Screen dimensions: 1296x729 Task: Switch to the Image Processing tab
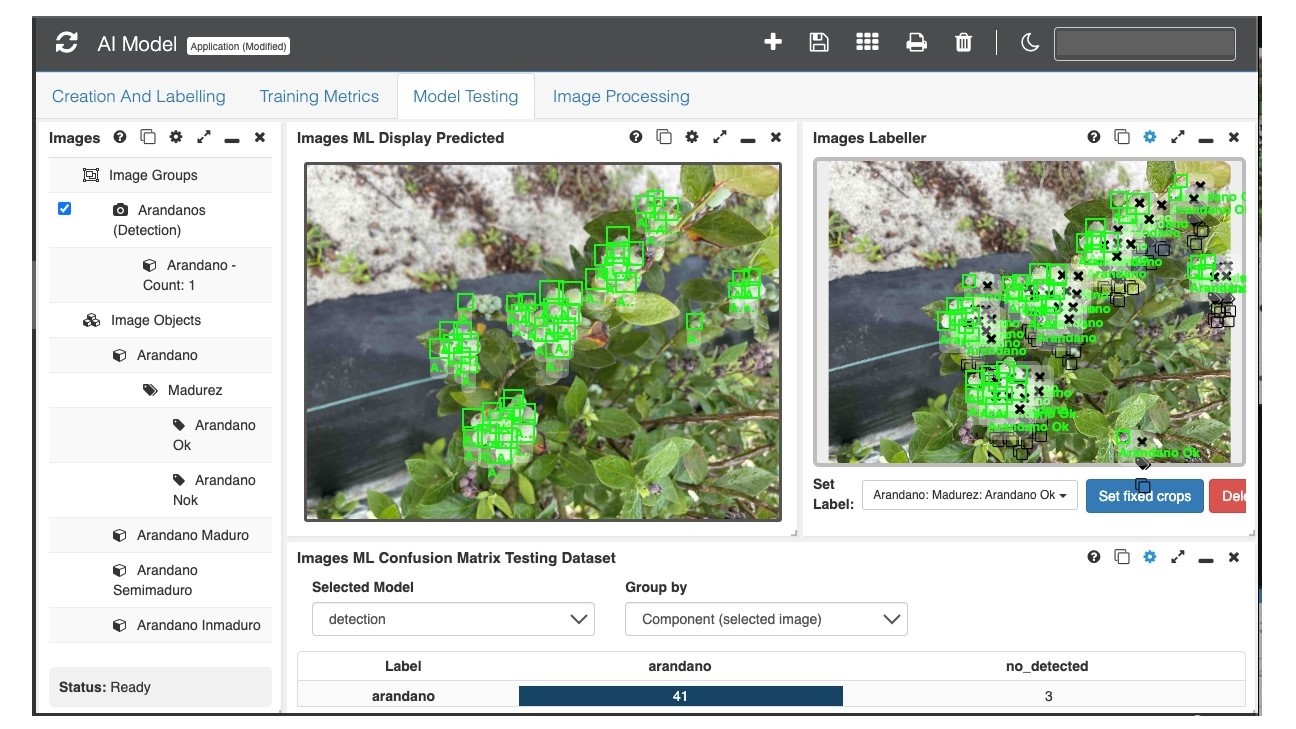click(x=621, y=97)
